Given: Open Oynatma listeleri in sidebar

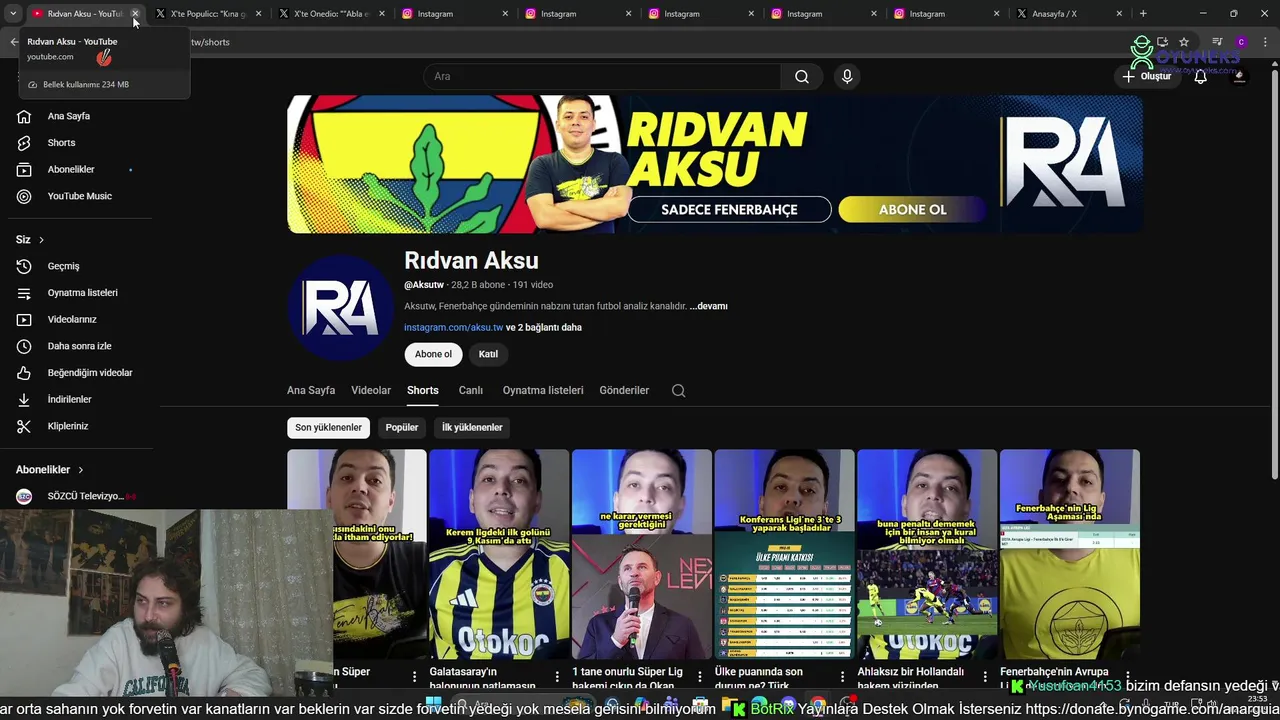Looking at the screenshot, I should (x=82, y=293).
